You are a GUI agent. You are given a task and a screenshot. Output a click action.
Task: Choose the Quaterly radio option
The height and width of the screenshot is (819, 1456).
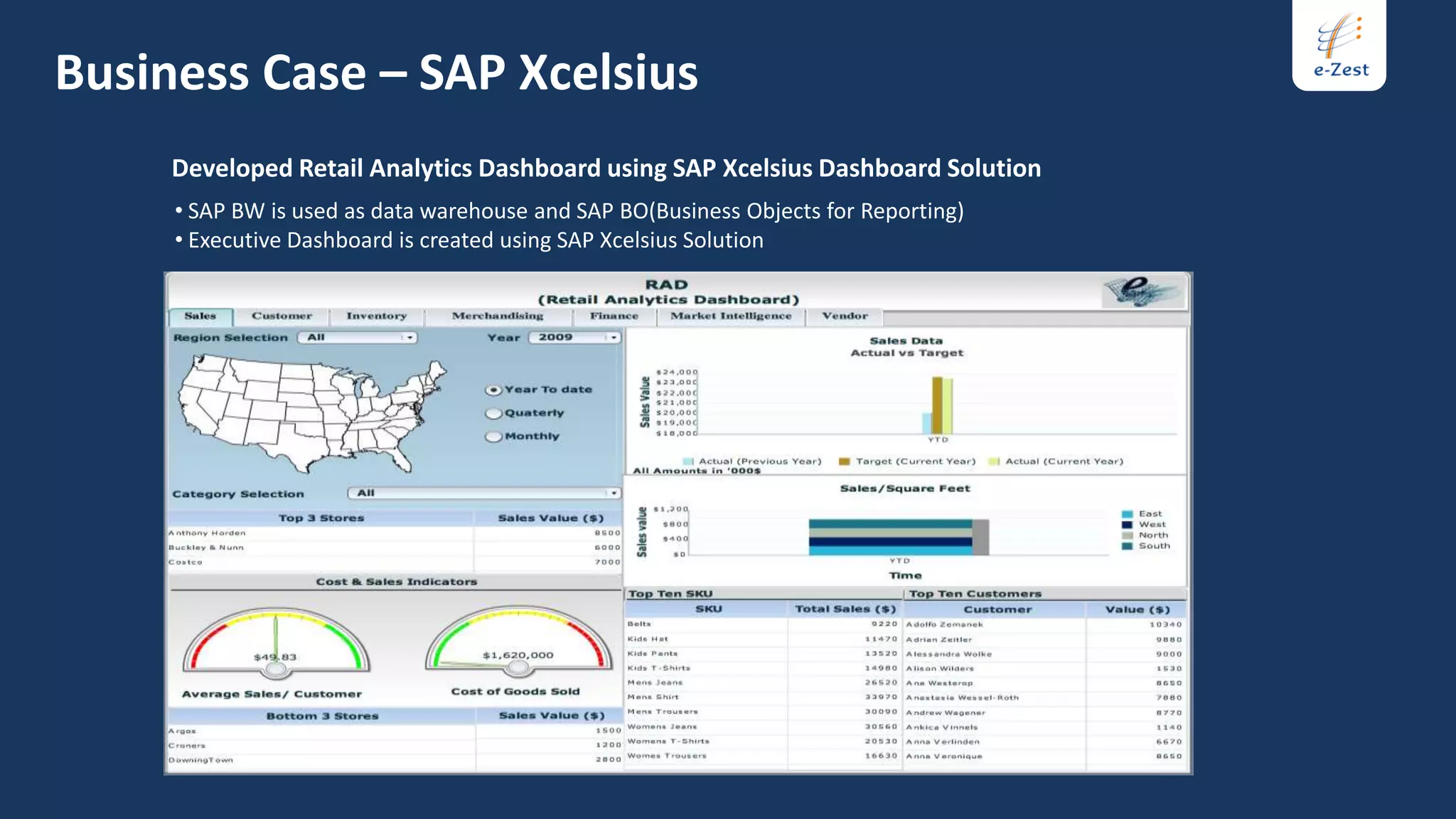point(493,414)
